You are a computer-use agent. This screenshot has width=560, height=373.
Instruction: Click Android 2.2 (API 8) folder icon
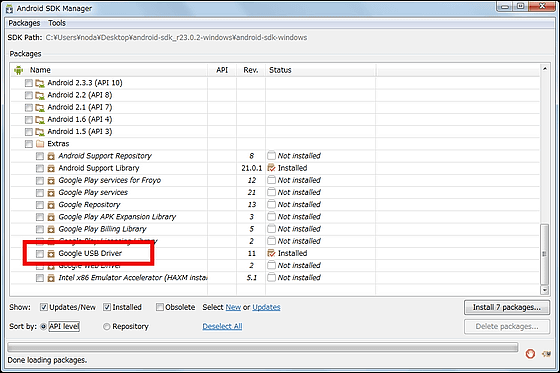(40, 95)
